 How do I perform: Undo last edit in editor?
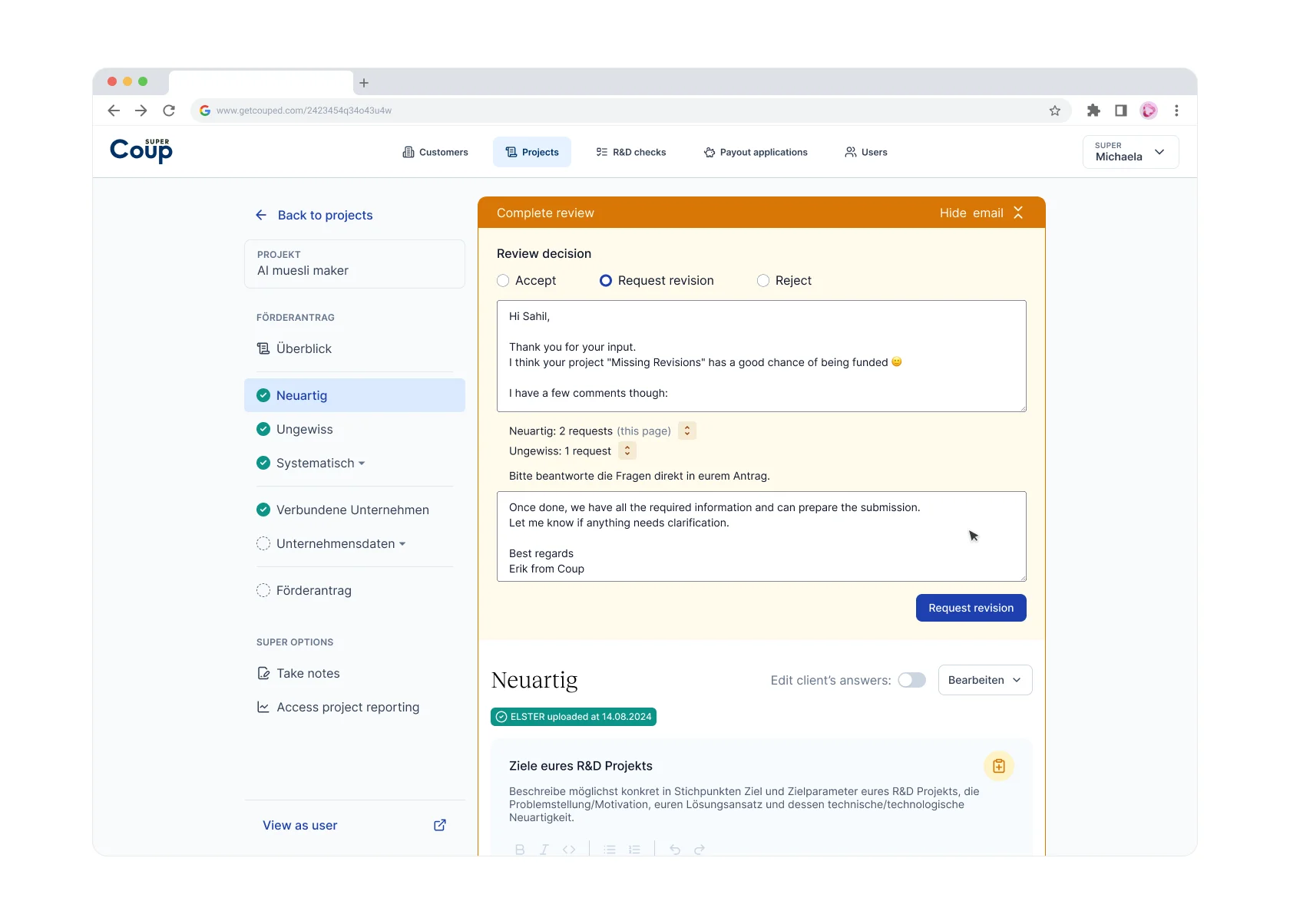point(675,850)
